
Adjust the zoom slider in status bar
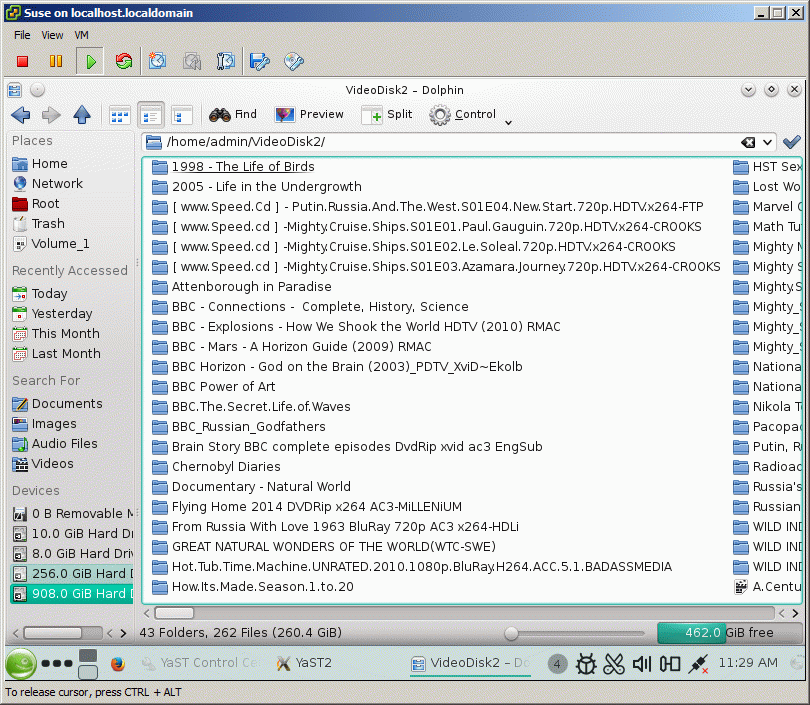(511, 633)
